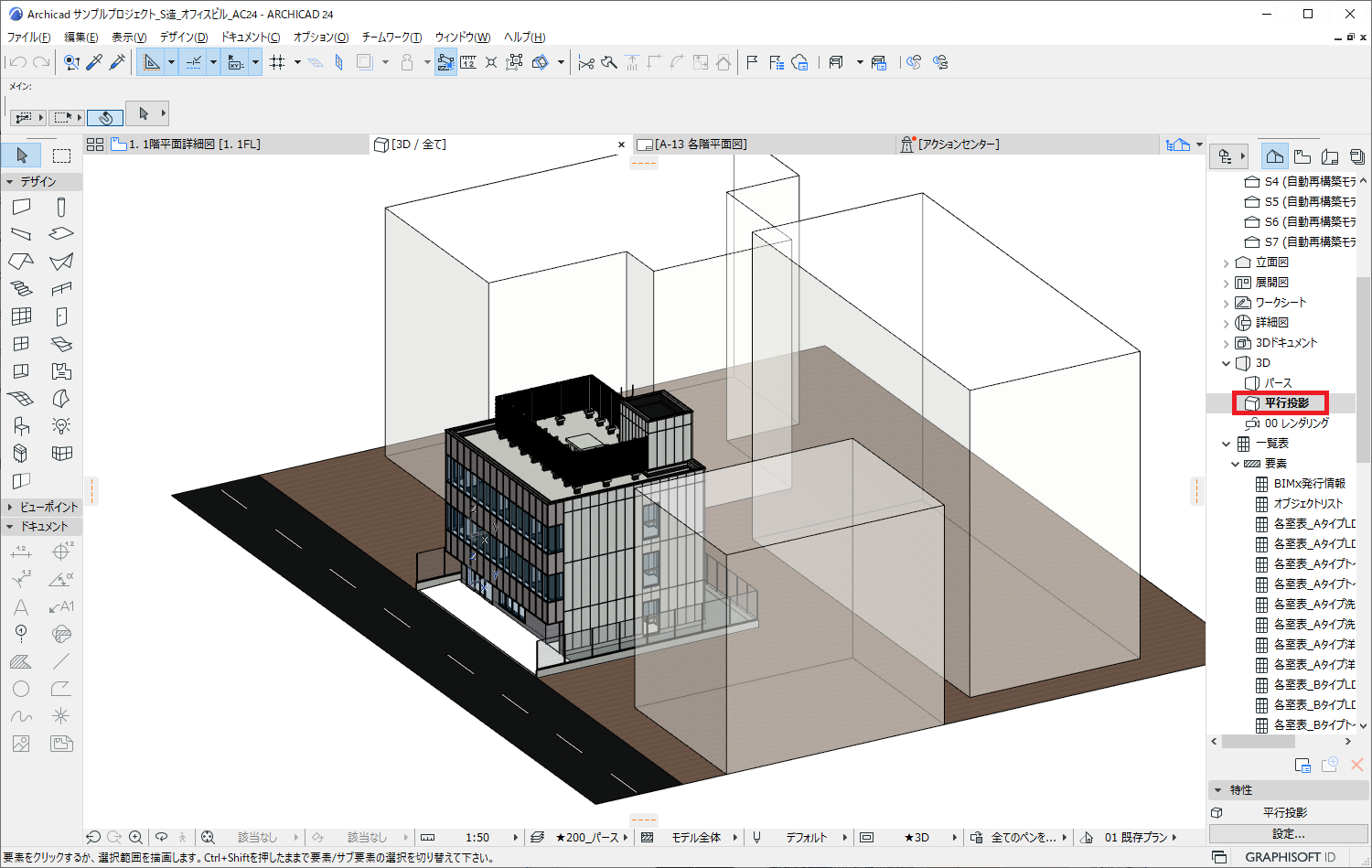
Task: Expand the 立面図 node in the Navigator
Action: (1227, 262)
